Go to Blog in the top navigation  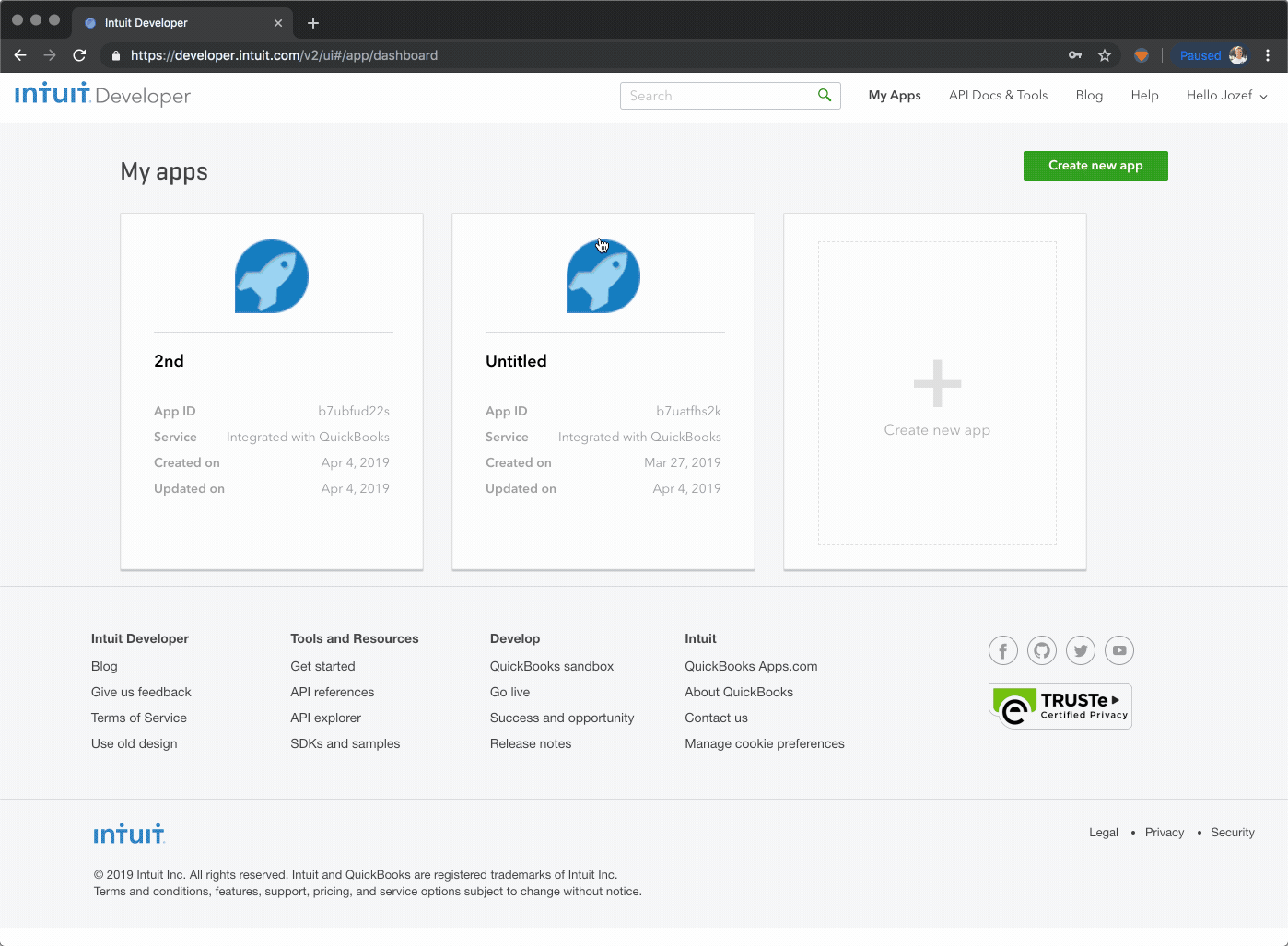(x=1089, y=95)
